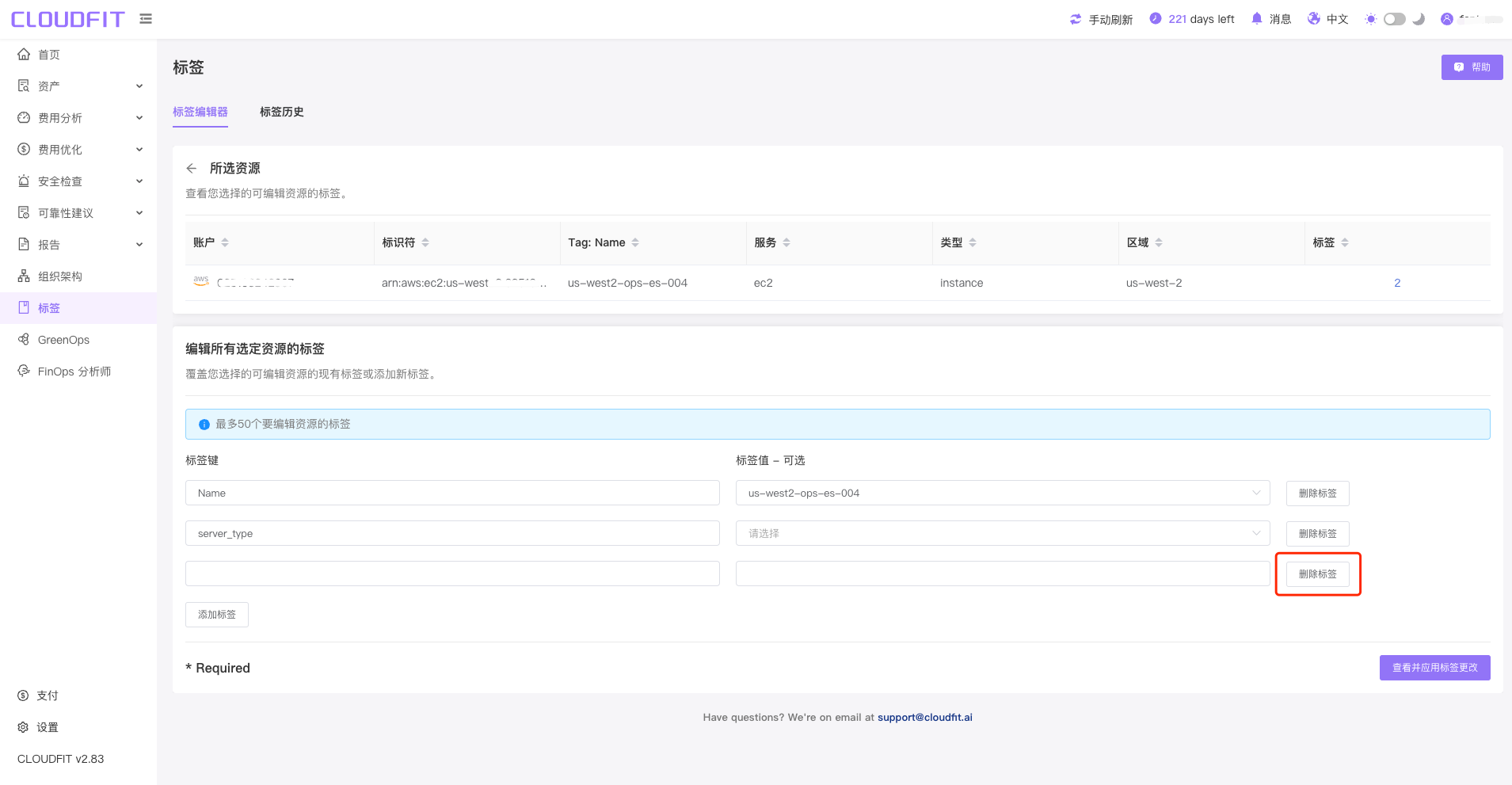The width and height of the screenshot is (1512, 785).
Task: Click the arn:aws:ec2:us-west identifier cell
Action: coord(464,283)
